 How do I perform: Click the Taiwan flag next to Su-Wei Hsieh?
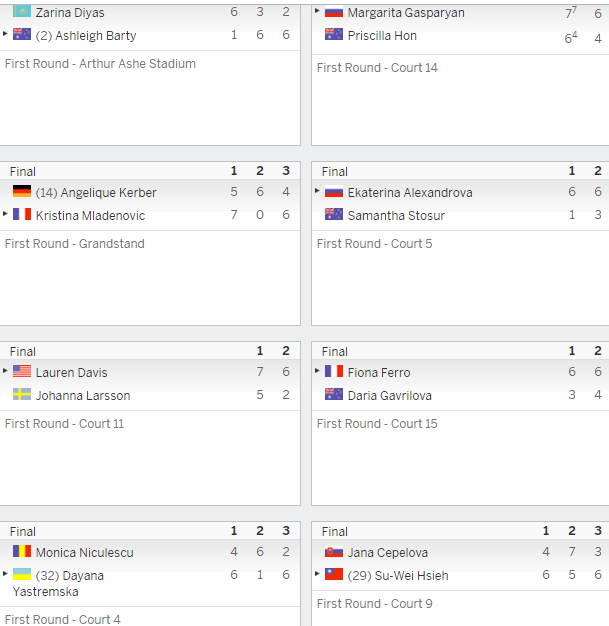point(334,574)
